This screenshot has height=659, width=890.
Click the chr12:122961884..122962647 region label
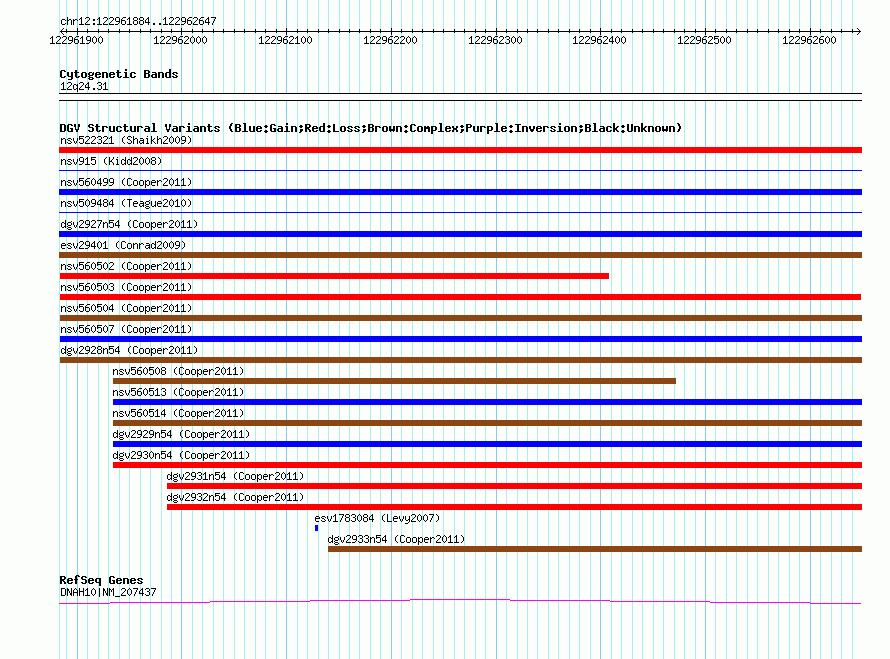[138, 21]
